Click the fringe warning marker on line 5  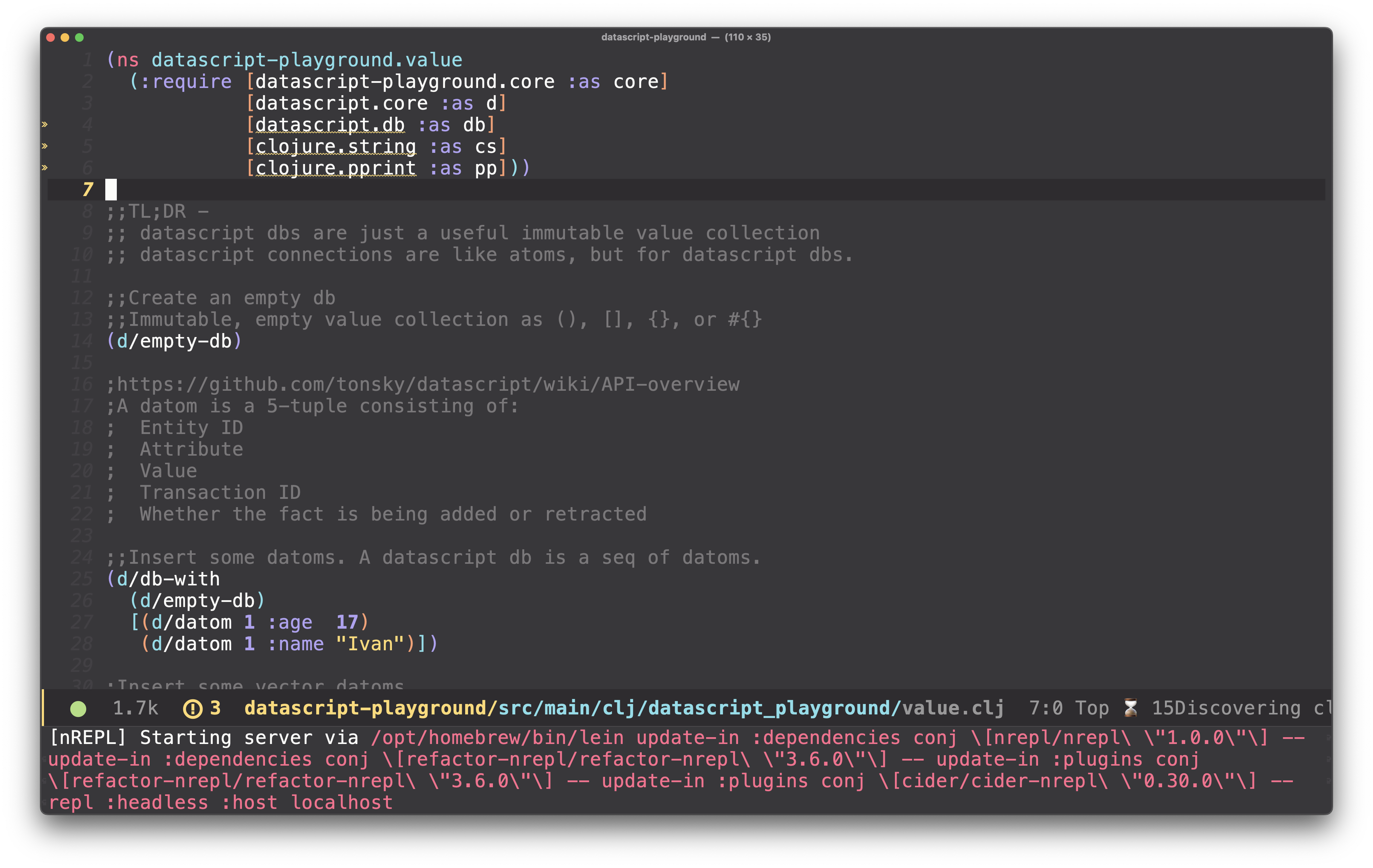44,146
